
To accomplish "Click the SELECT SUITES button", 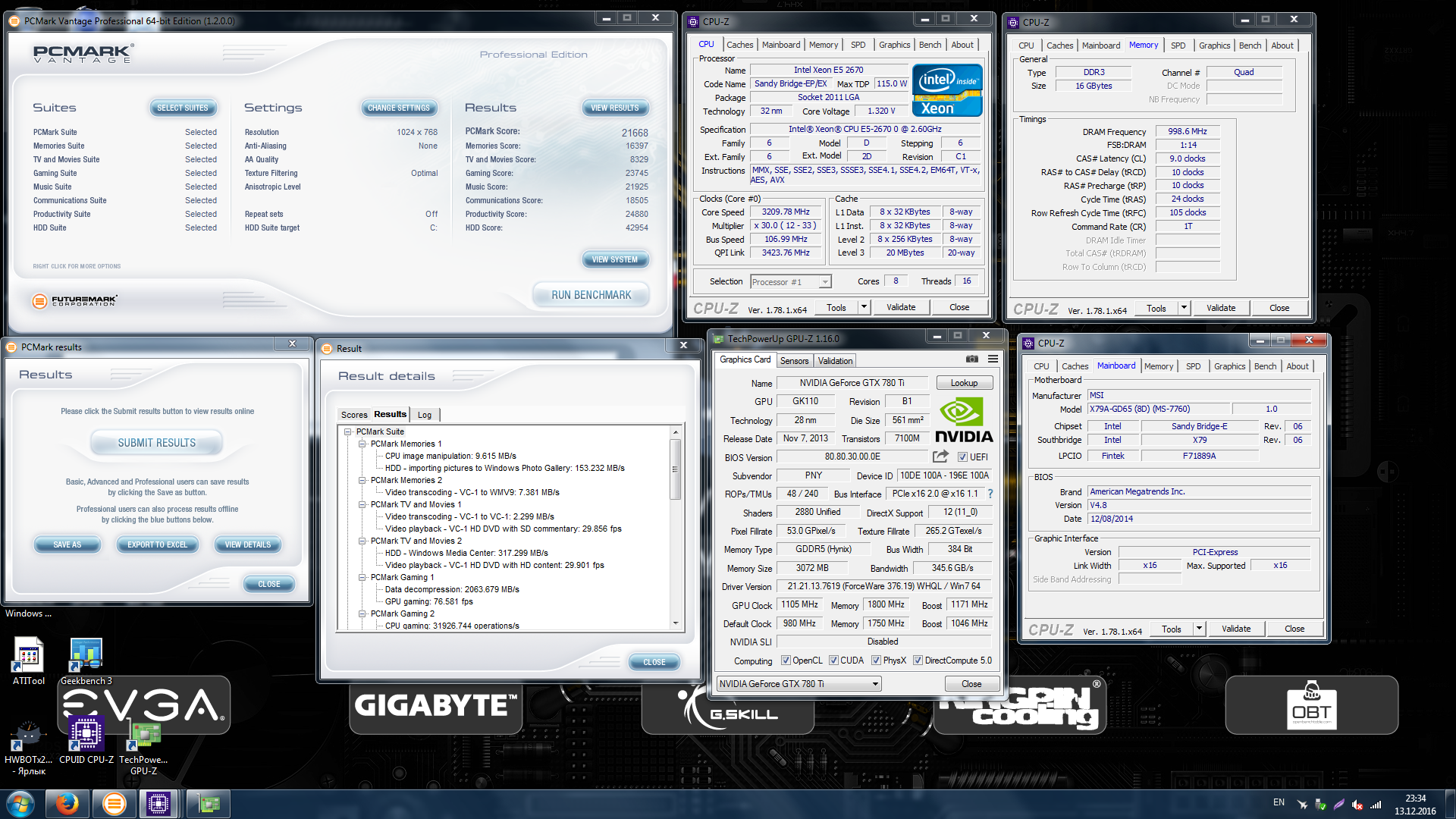I will point(182,108).
